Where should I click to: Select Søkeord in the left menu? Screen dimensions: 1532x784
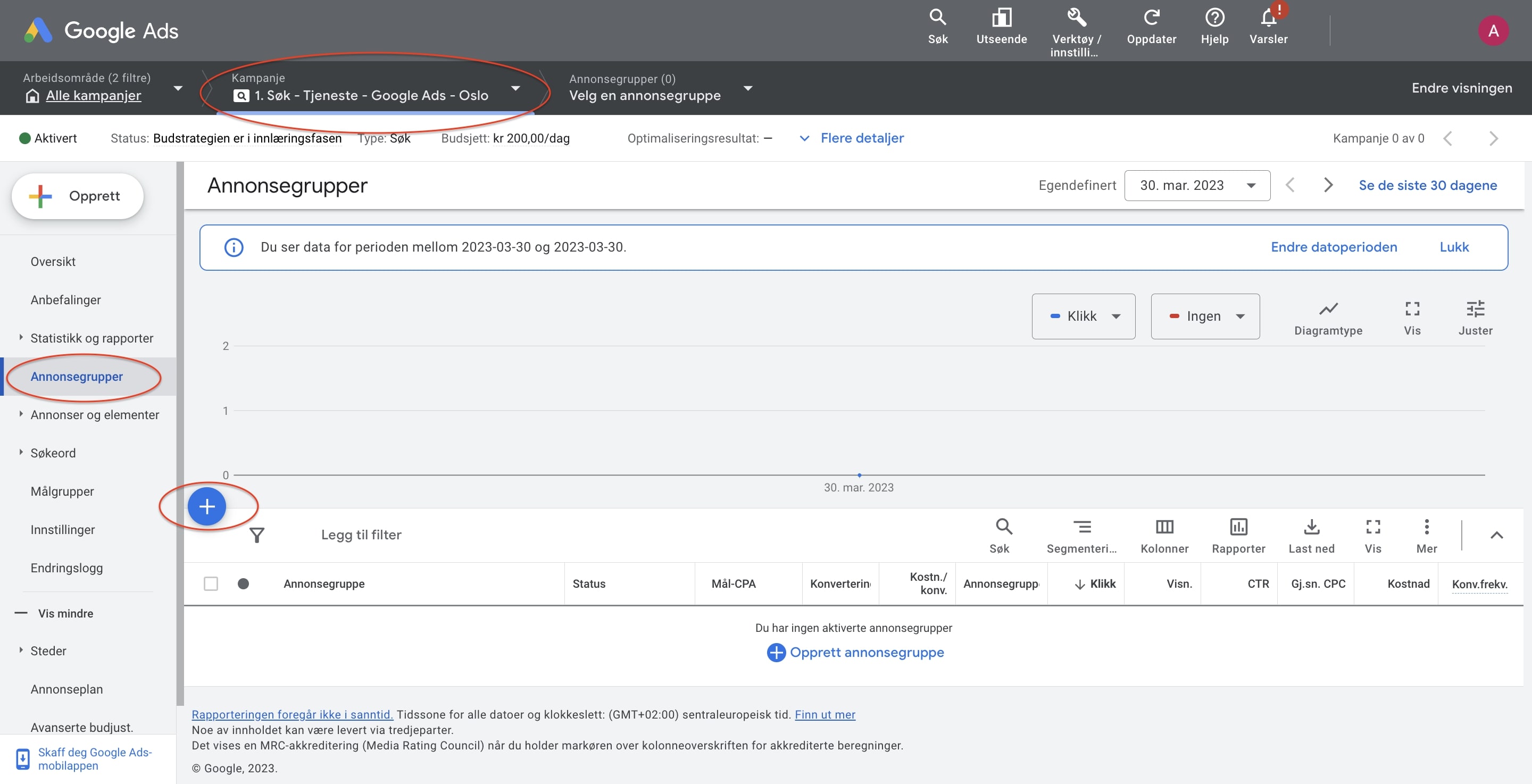[53, 453]
